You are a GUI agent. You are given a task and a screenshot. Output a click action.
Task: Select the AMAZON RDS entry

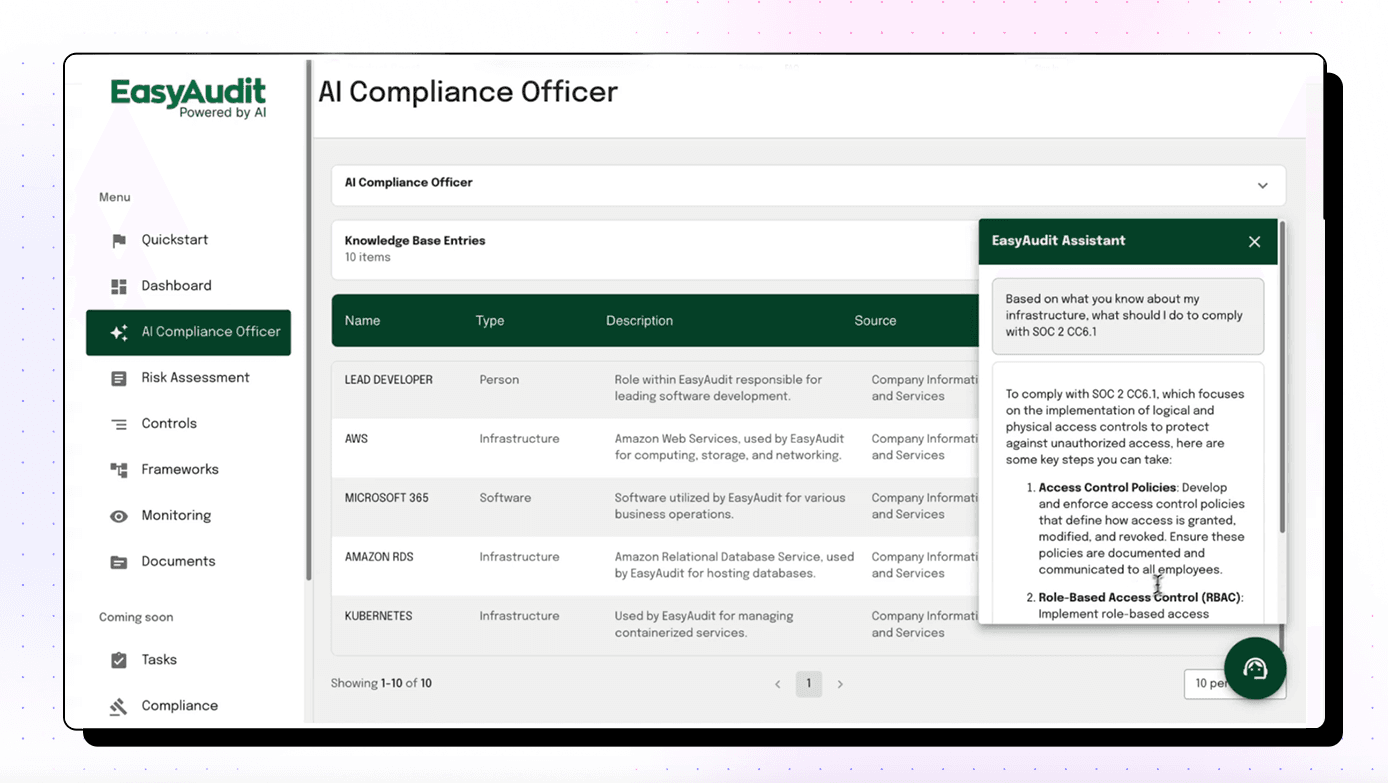coord(379,557)
